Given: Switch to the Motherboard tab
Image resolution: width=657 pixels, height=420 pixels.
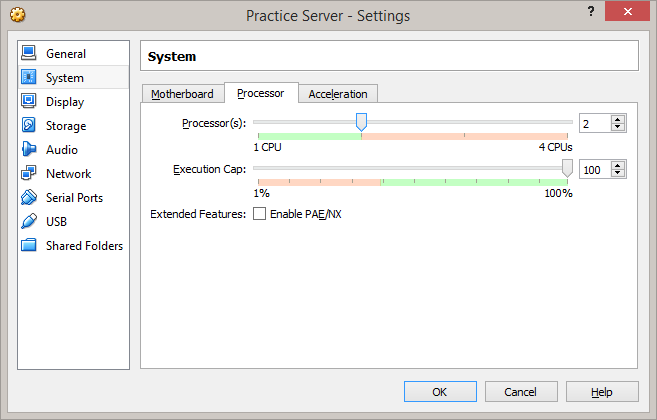Looking at the screenshot, I should coord(182,94).
